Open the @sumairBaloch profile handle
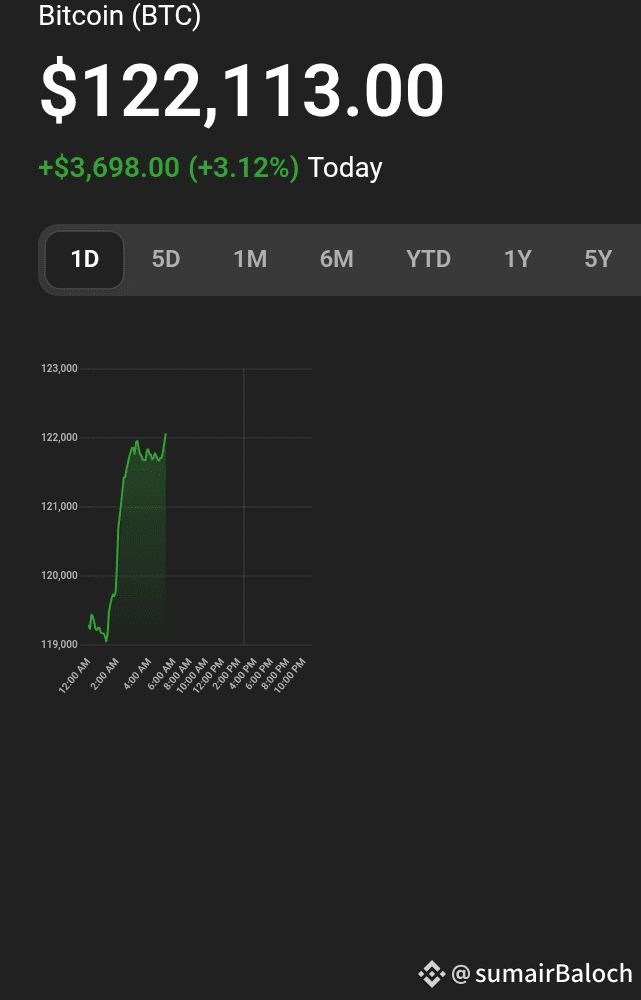 click(542, 973)
